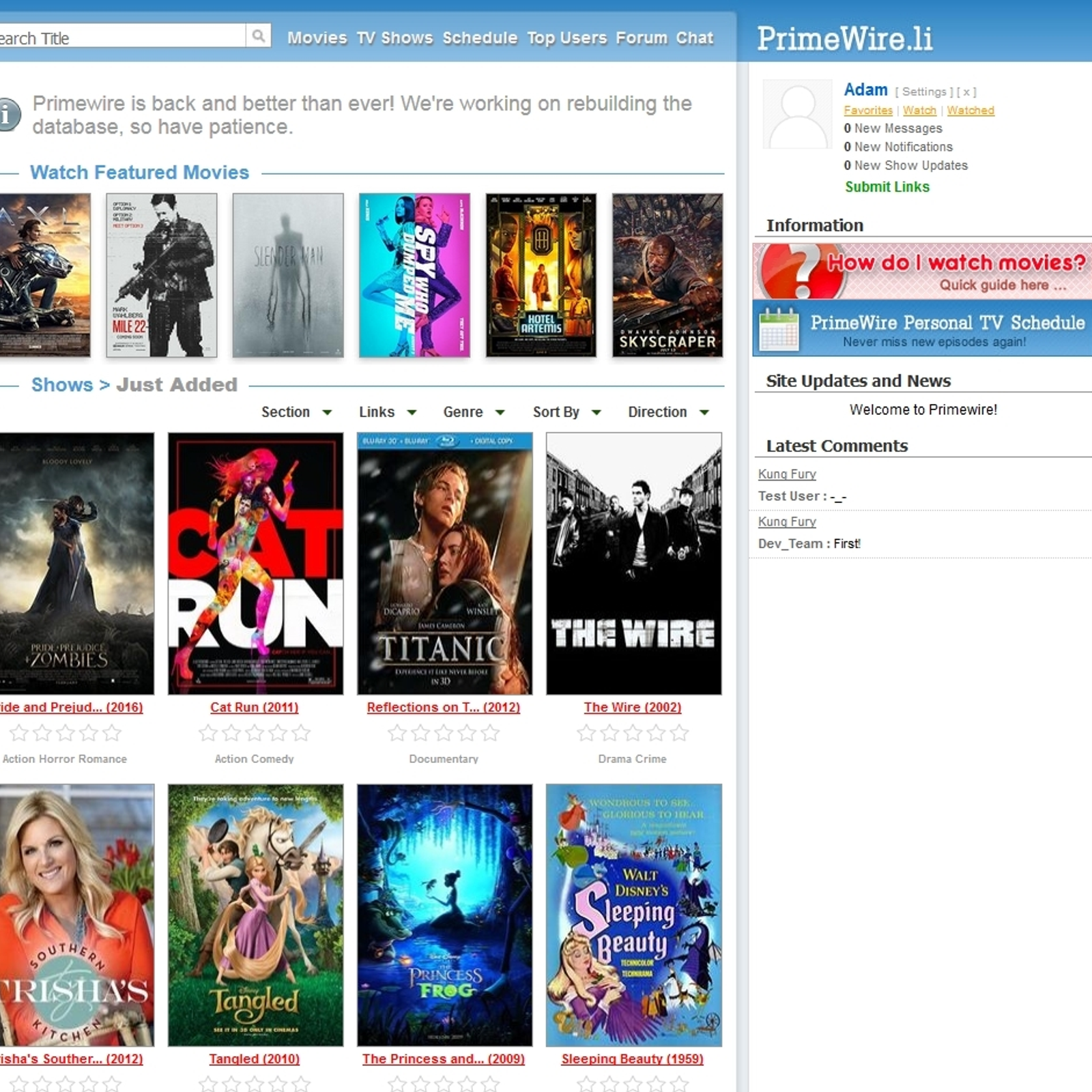Open the Favorites link
The image size is (1092, 1092).
pos(868,110)
